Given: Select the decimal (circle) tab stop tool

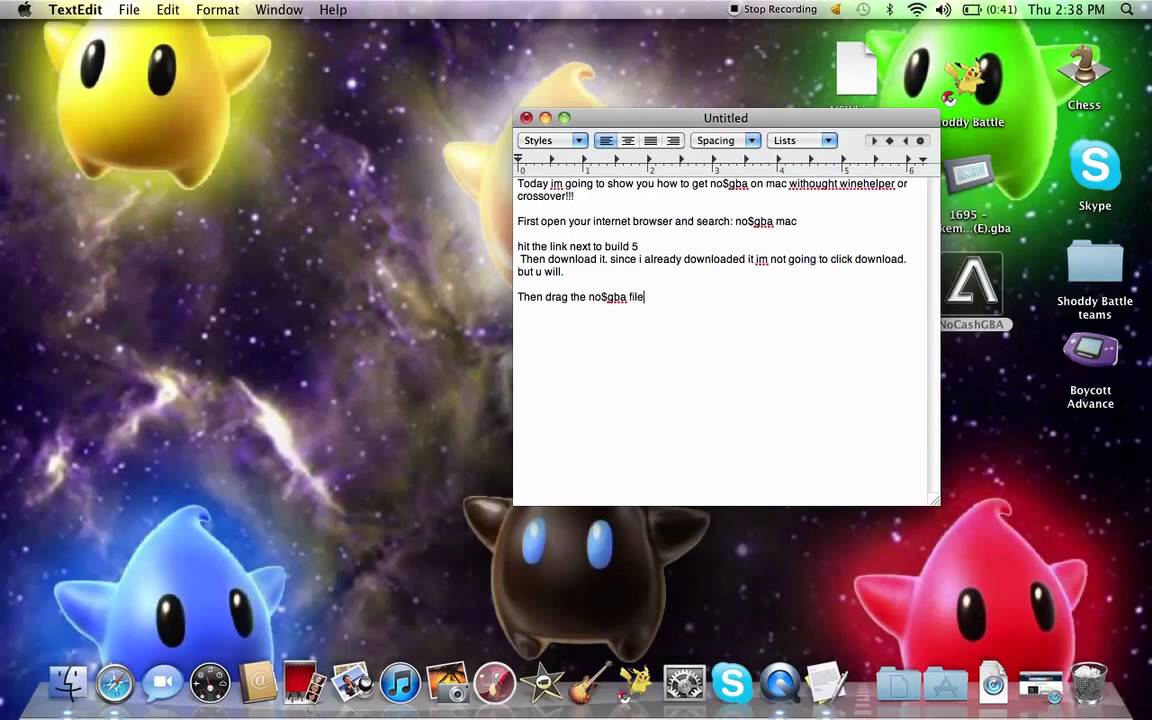Looking at the screenshot, I should tap(921, 140).
